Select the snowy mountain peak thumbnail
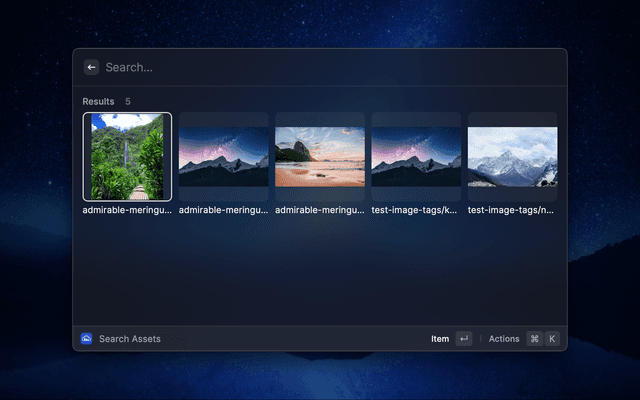Viewport: 640px width, 400px height. click(512, 156)
